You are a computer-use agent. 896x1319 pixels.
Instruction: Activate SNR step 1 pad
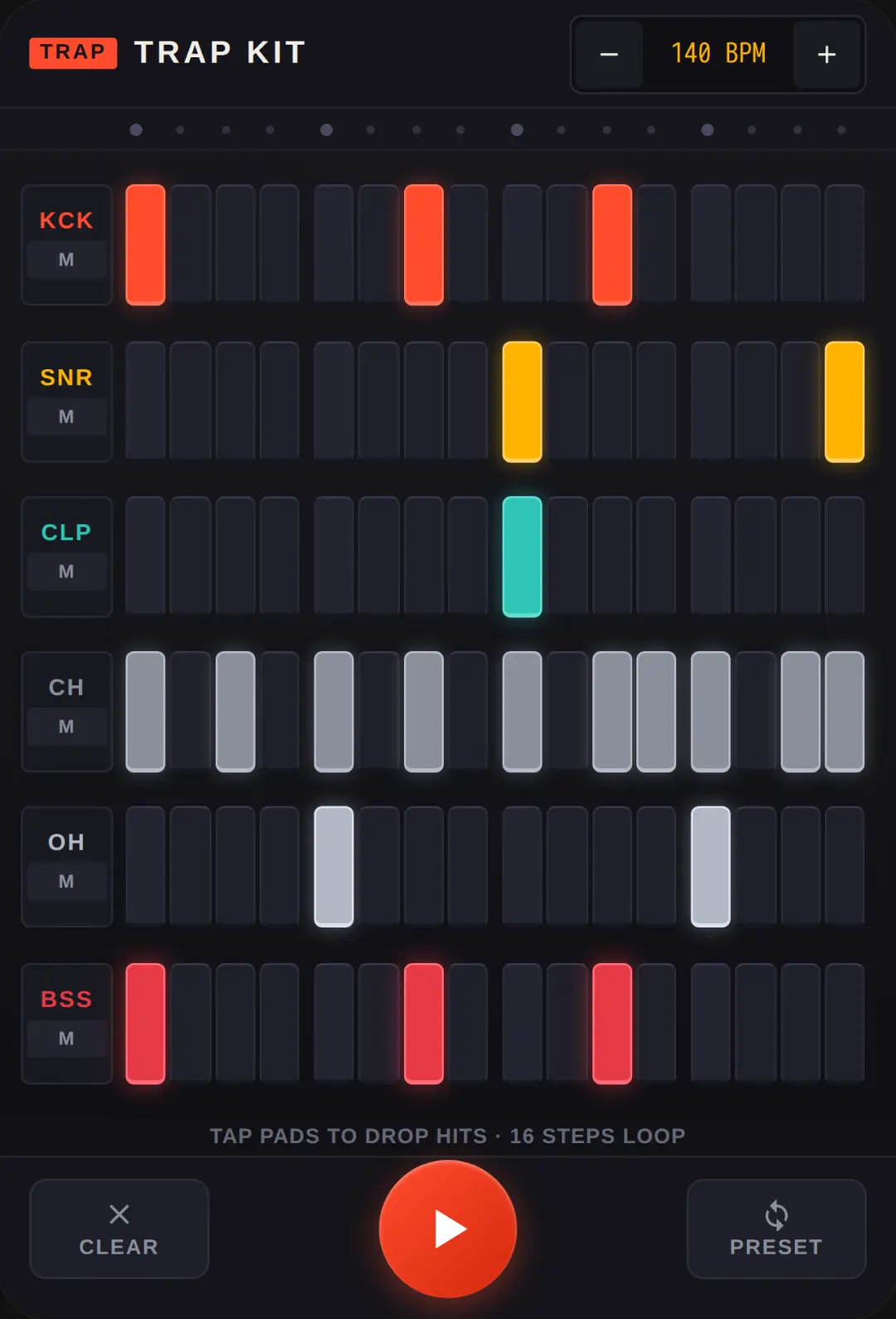pos(145,402)
